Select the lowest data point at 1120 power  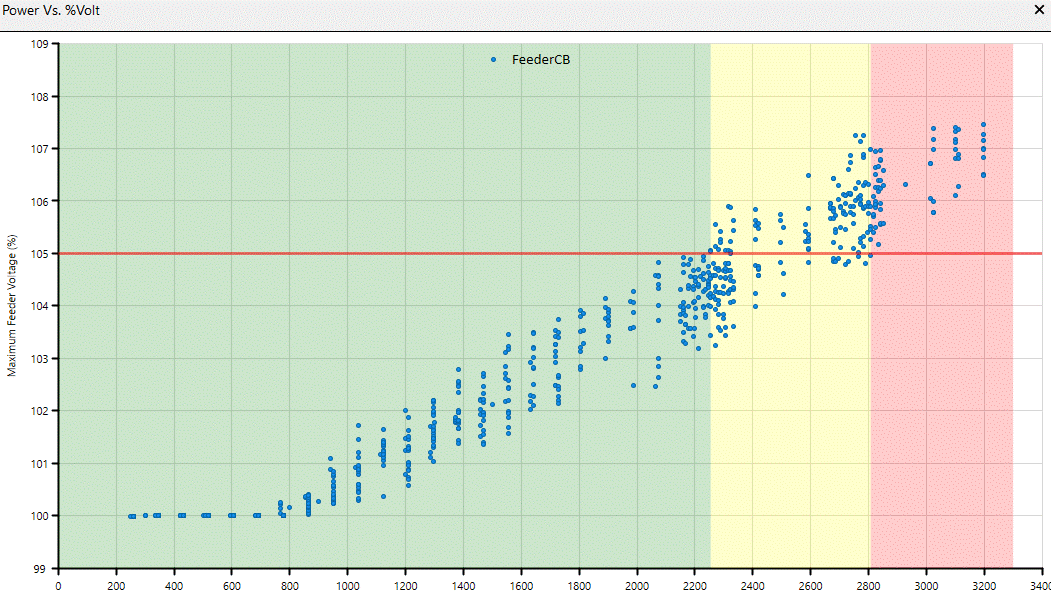pos(383,496)
